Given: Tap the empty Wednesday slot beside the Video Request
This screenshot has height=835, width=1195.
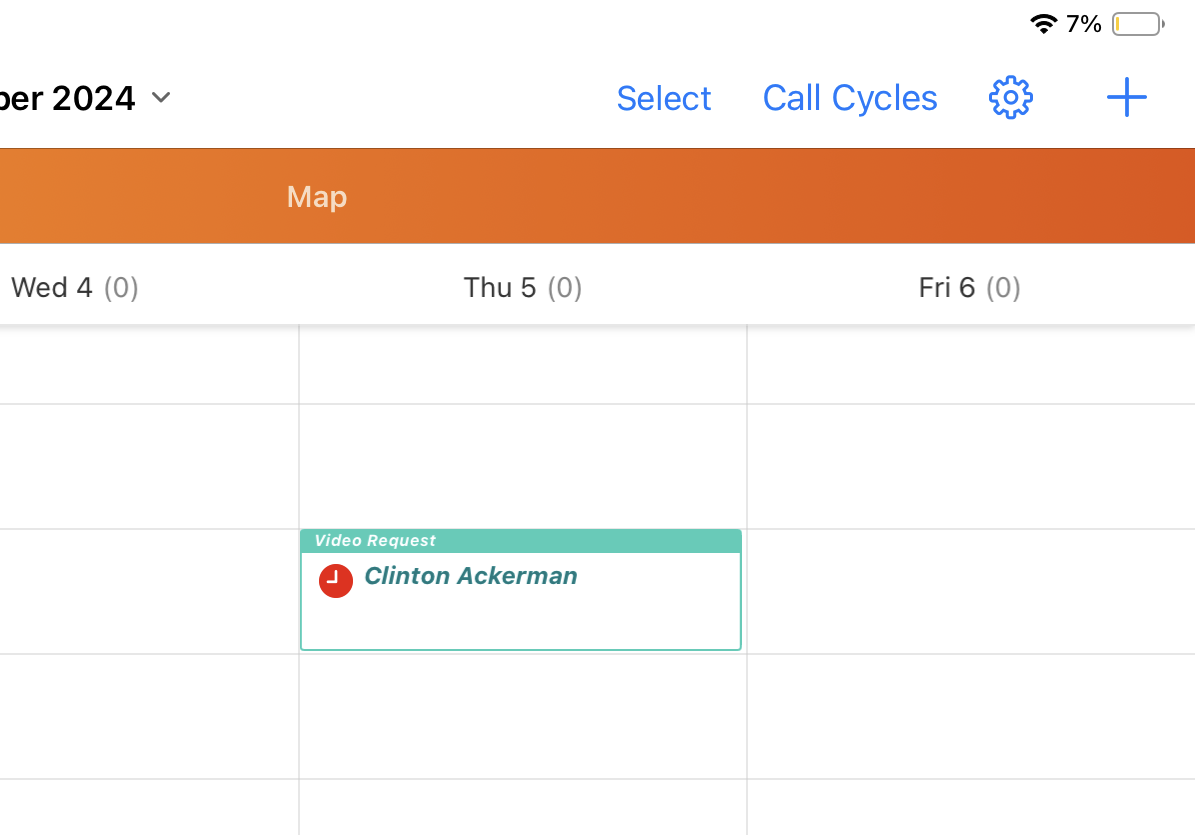Looking at the screenshot, I should click(149, 591).
